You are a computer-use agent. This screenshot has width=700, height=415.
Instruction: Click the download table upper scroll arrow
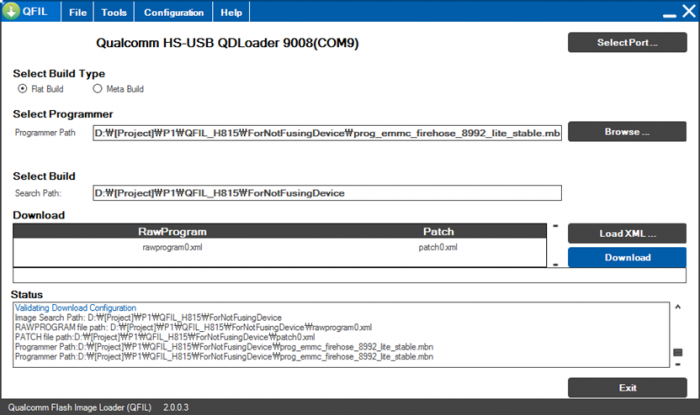click(x=556, y=226)
